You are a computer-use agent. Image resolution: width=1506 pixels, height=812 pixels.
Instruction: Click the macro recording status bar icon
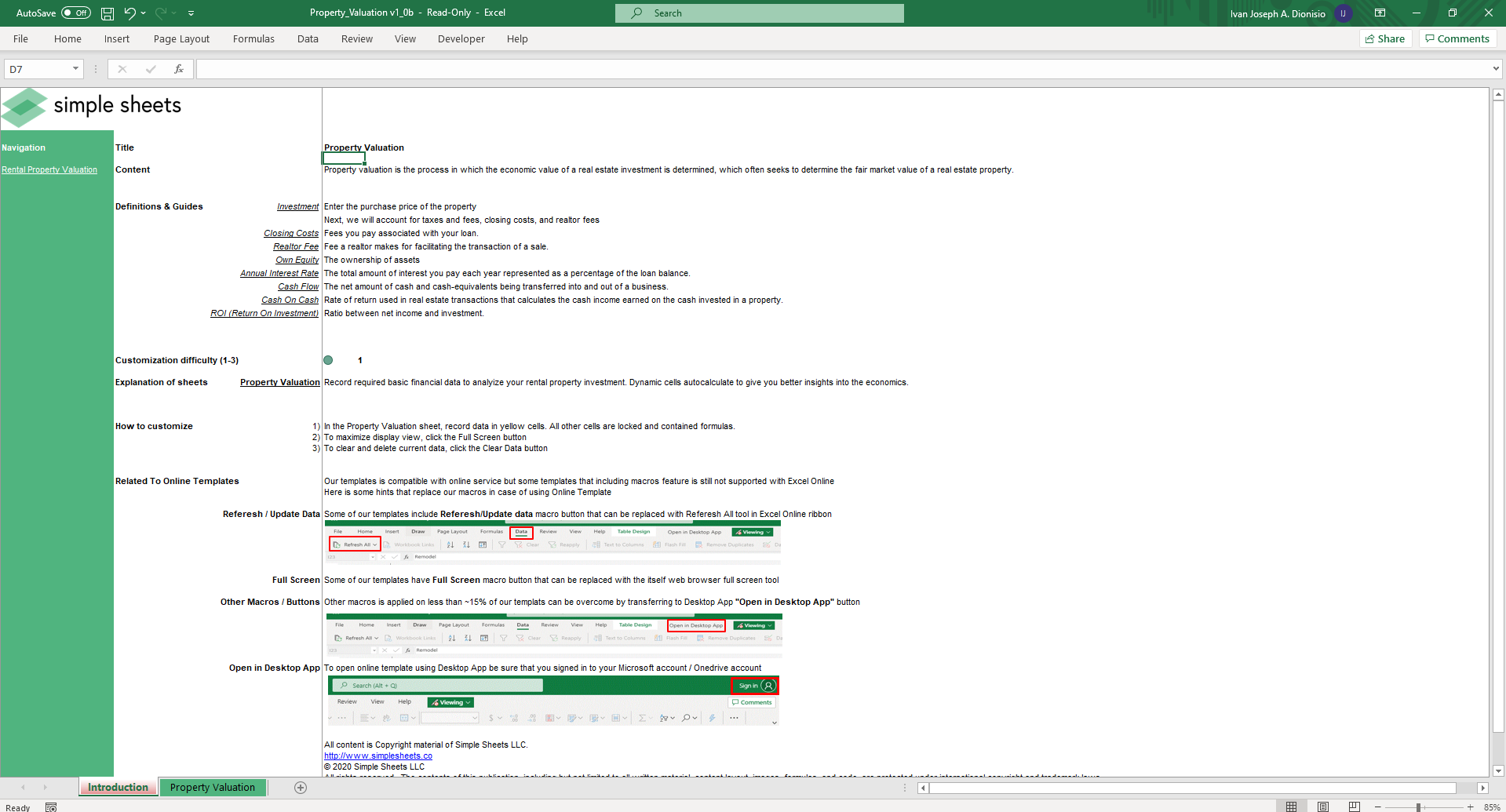(x=51, y=807)
